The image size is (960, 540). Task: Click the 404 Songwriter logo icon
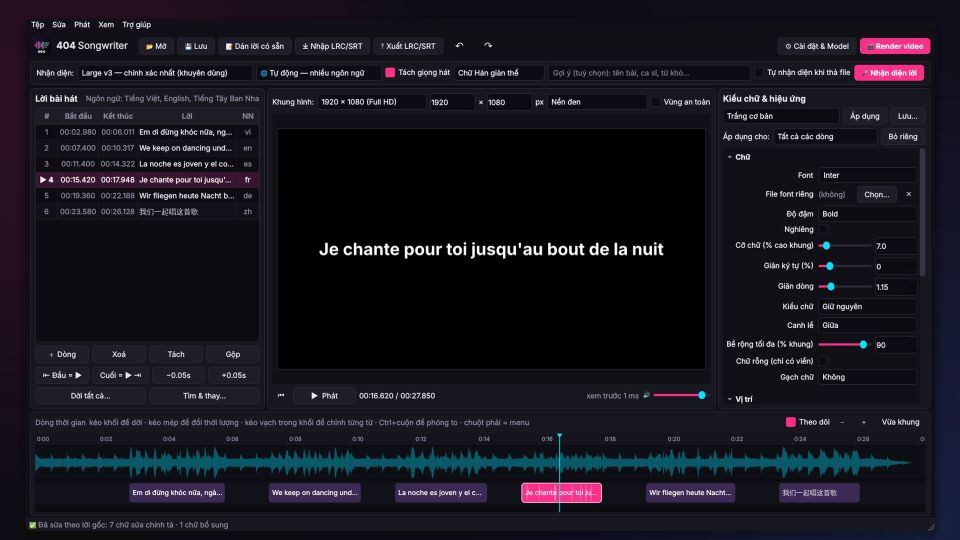tap(42, 46)
